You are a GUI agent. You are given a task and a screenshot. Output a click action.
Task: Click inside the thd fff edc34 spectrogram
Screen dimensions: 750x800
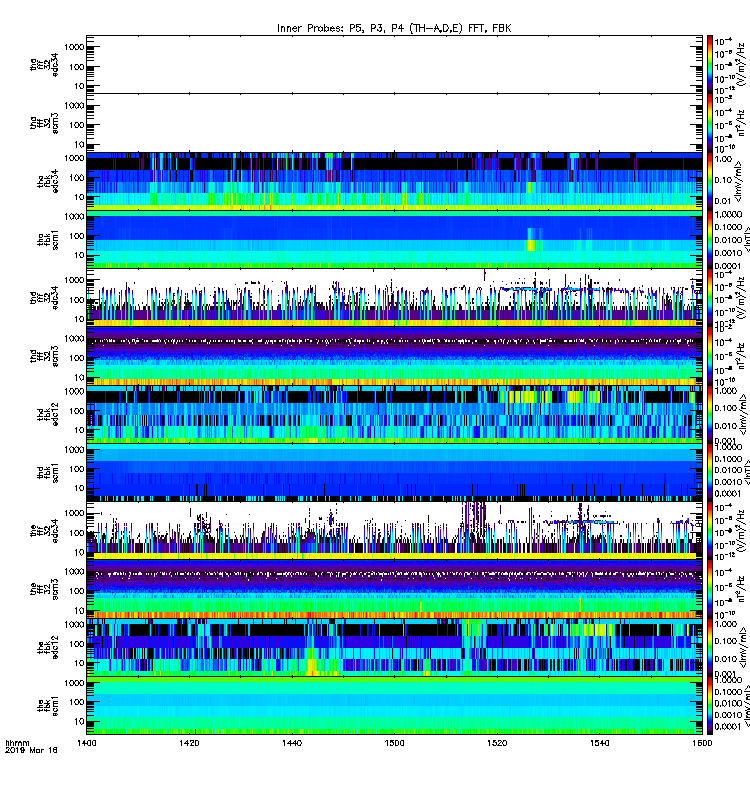point(394,298)
